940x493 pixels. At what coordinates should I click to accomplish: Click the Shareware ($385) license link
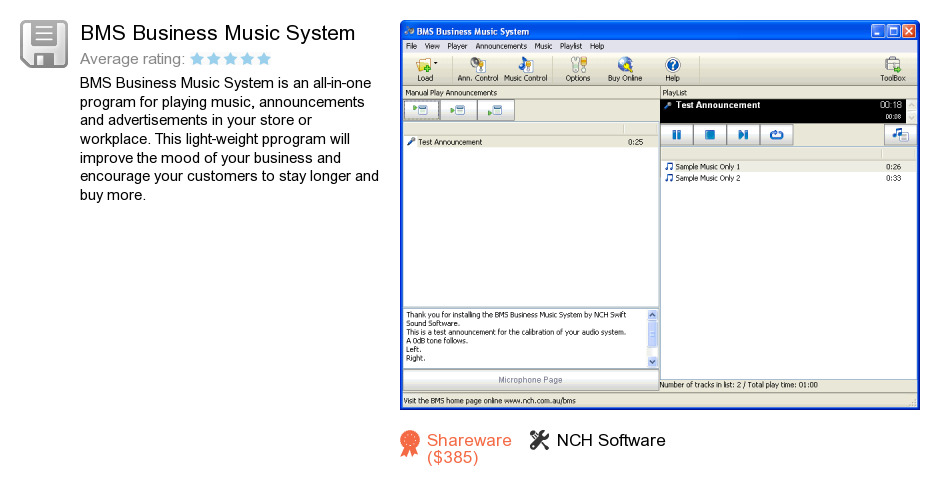(x=469, y=449)
